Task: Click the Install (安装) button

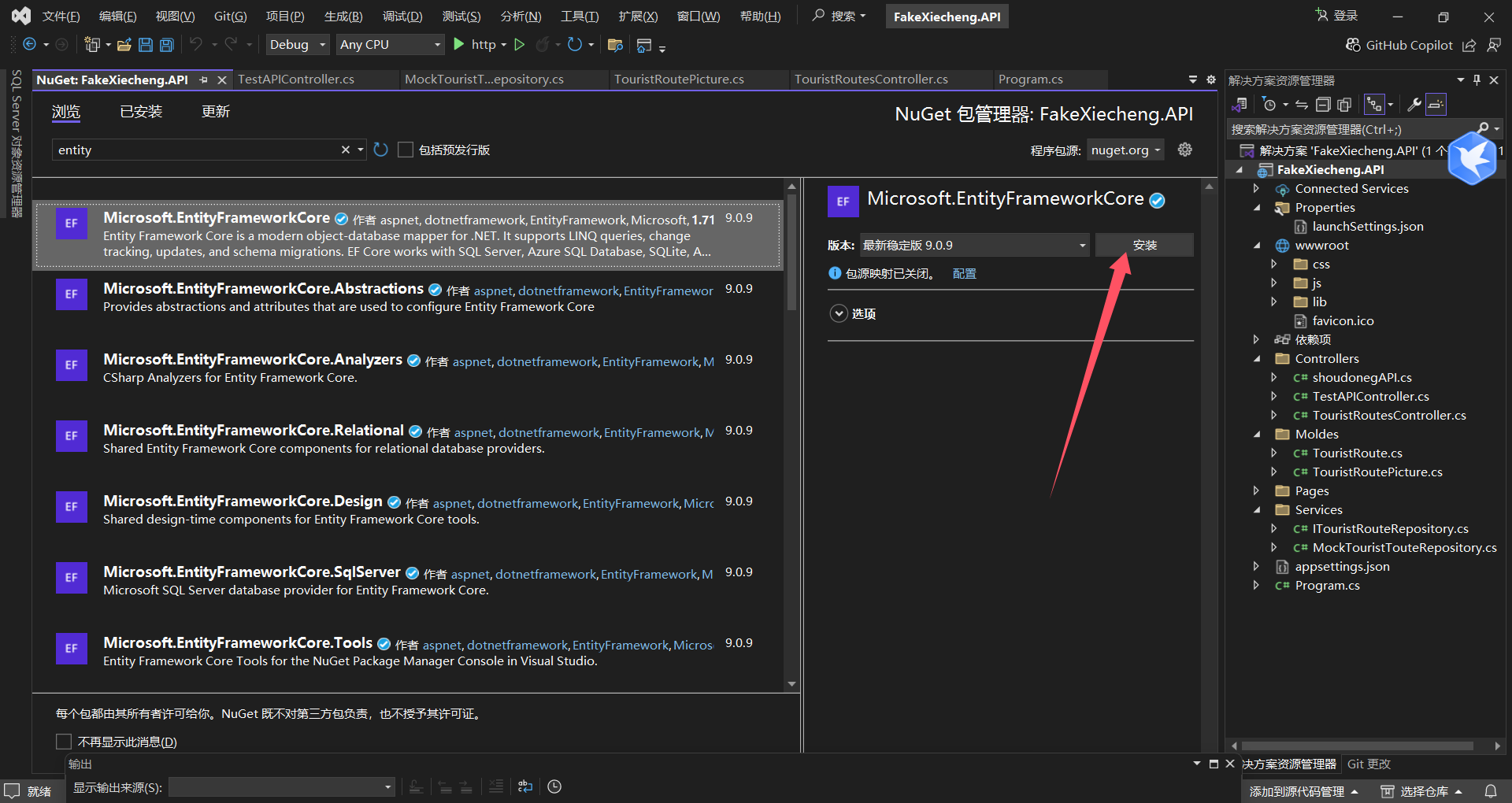Action: 1144,246
